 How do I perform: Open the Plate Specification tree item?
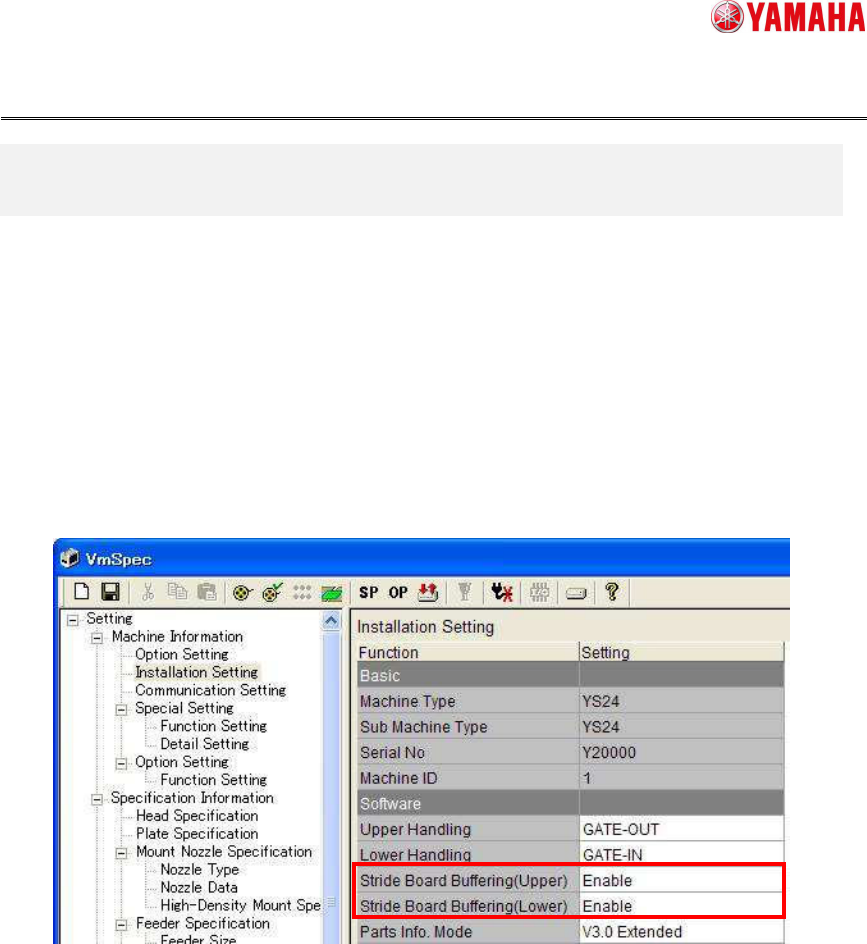tap(197, 834)
